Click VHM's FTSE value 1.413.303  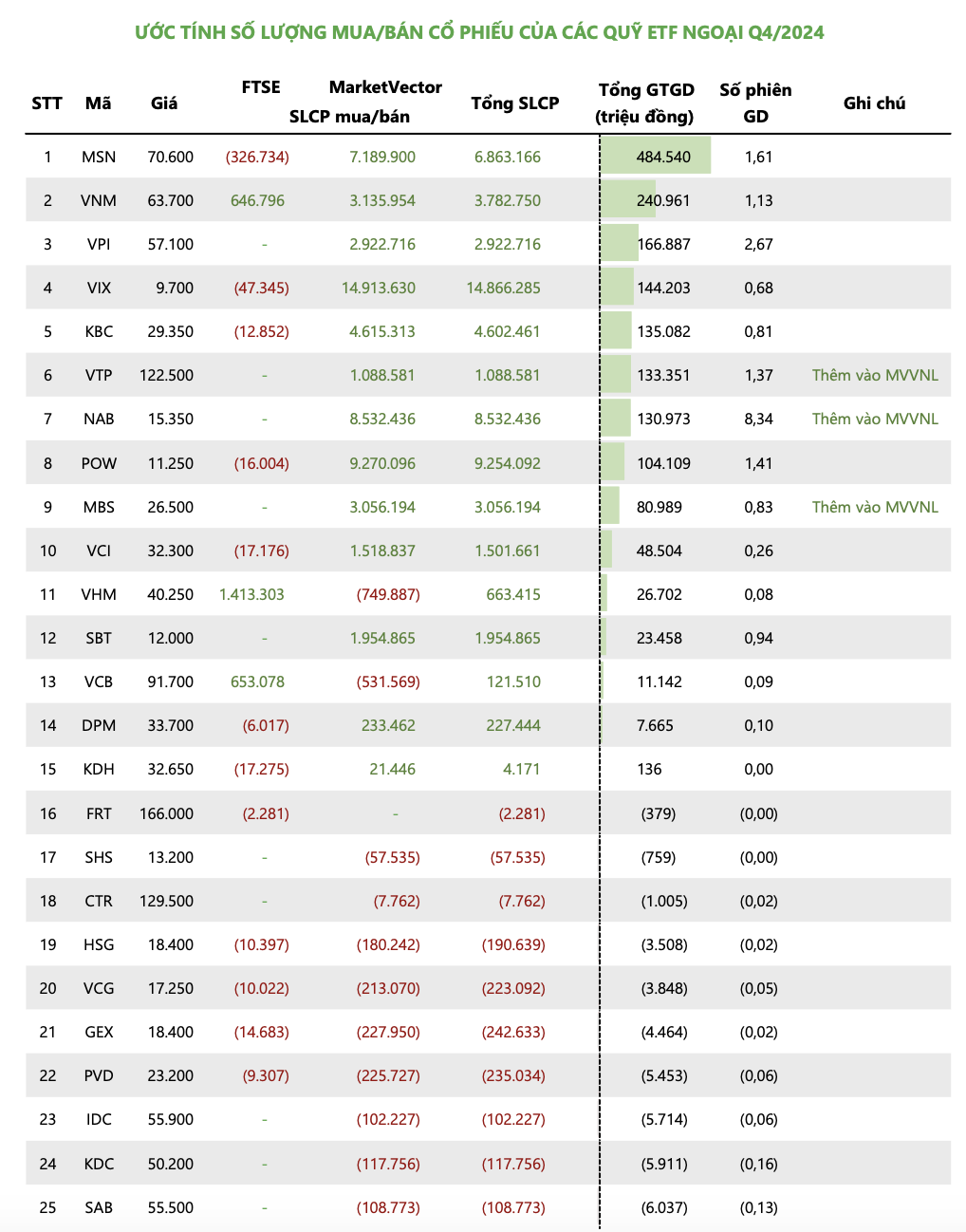pos(251,594)
